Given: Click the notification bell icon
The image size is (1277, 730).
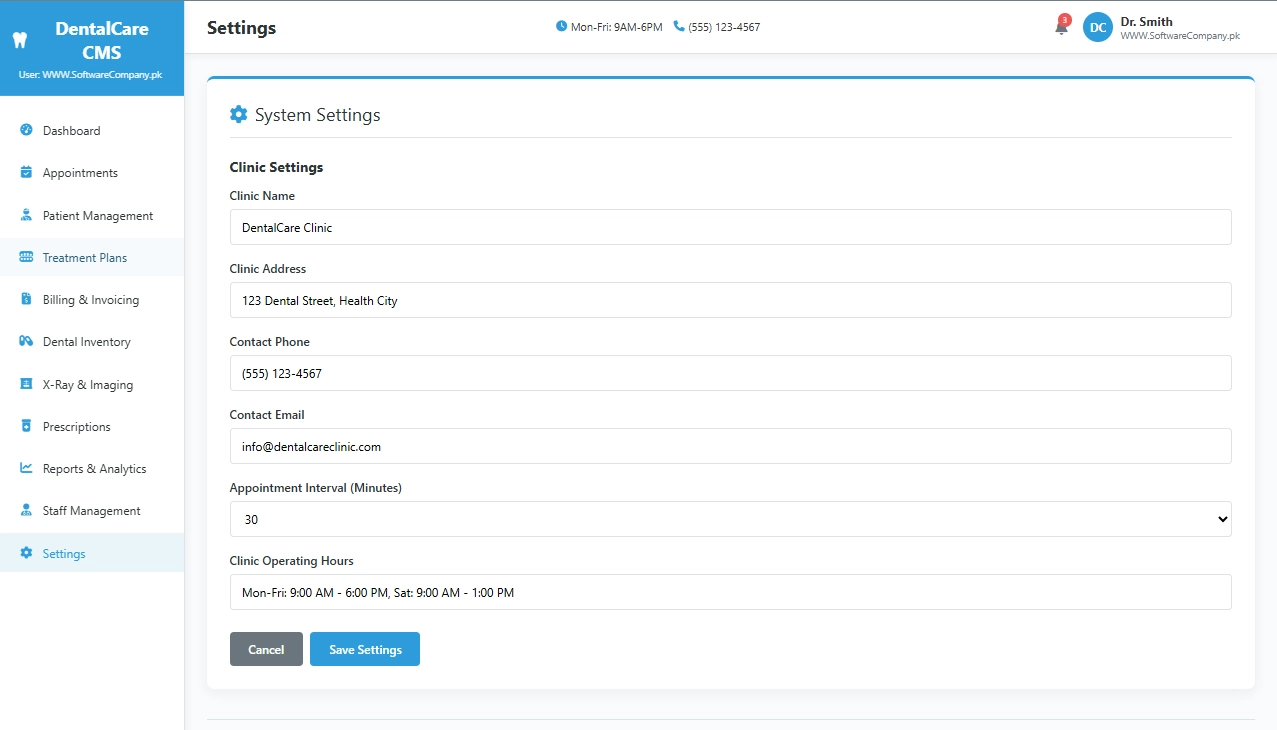Looking at the screenshot, I should (x=1061, y=27).
